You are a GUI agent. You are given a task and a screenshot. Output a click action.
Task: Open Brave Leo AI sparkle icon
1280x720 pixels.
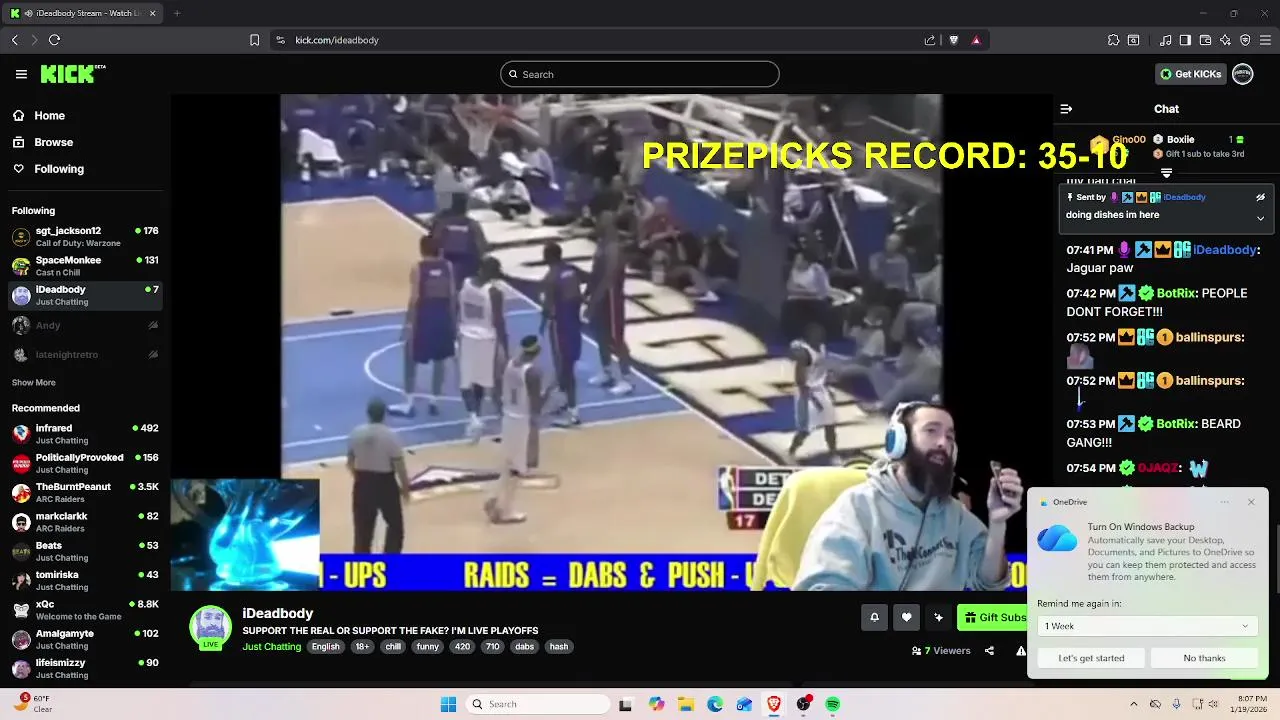tap(1225, 40)
